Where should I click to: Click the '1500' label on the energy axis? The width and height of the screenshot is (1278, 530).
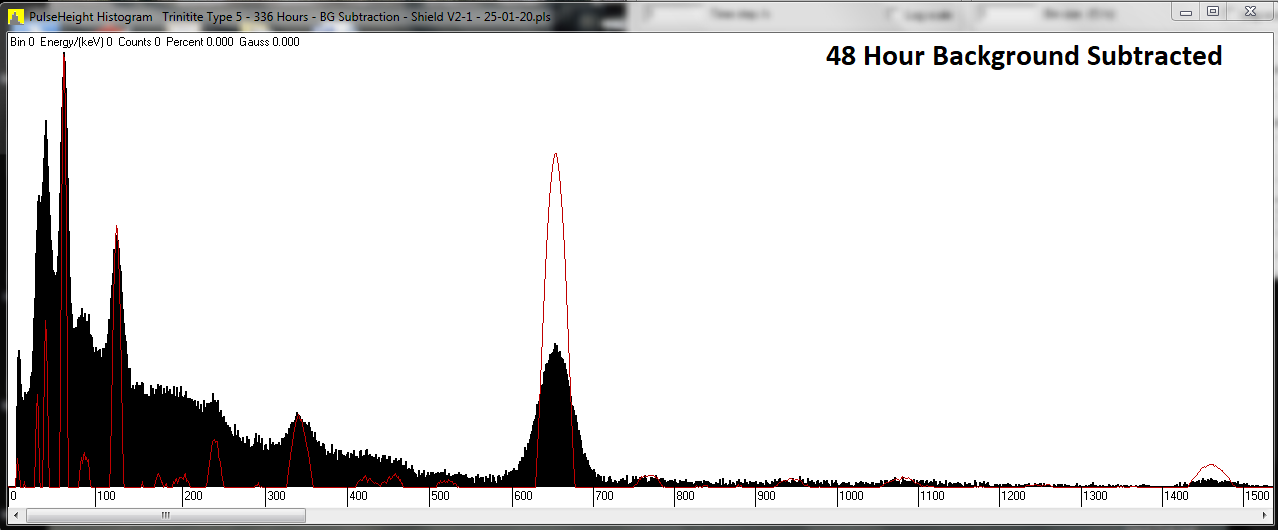(1257, 496)
